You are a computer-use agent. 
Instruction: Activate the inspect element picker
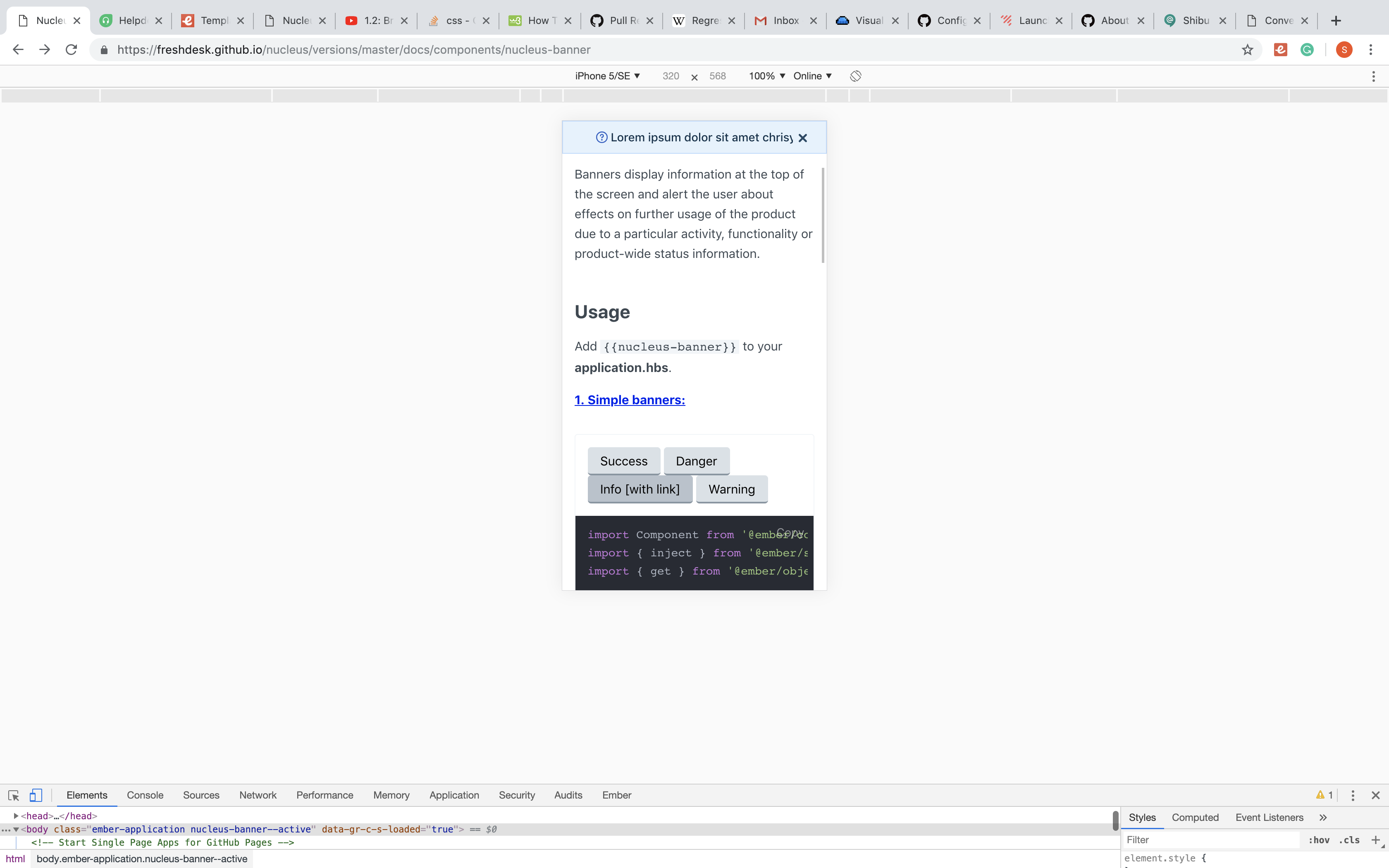click(x=13, y=795)
